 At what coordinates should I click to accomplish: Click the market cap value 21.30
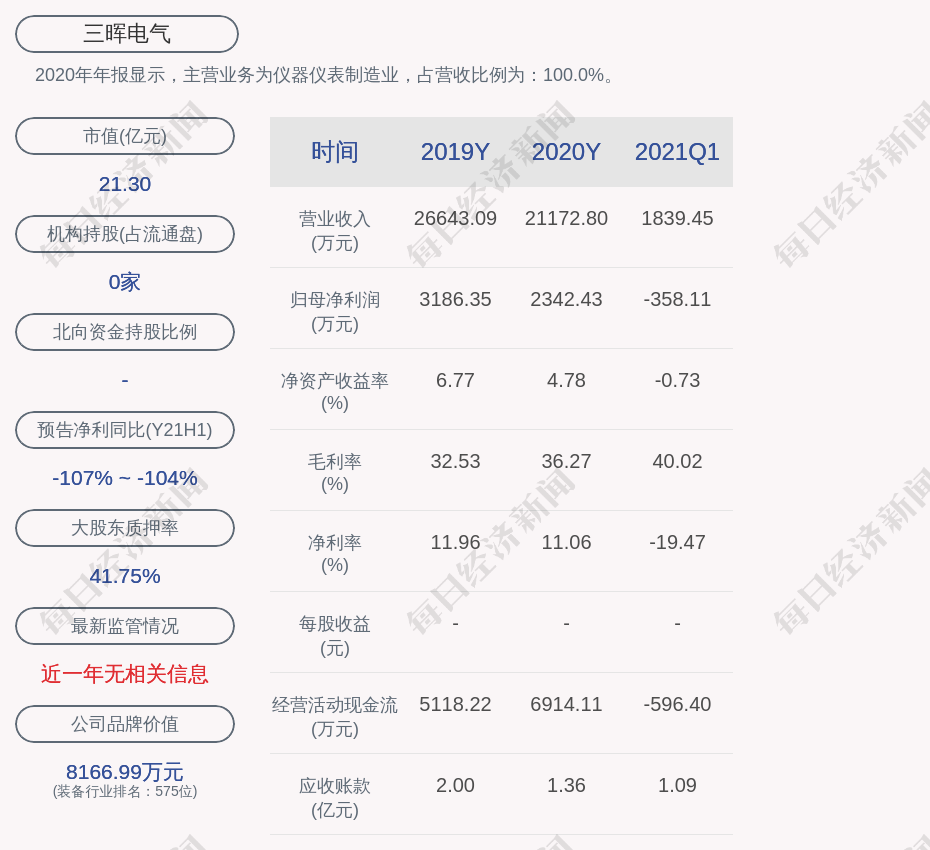pos(125,184)
